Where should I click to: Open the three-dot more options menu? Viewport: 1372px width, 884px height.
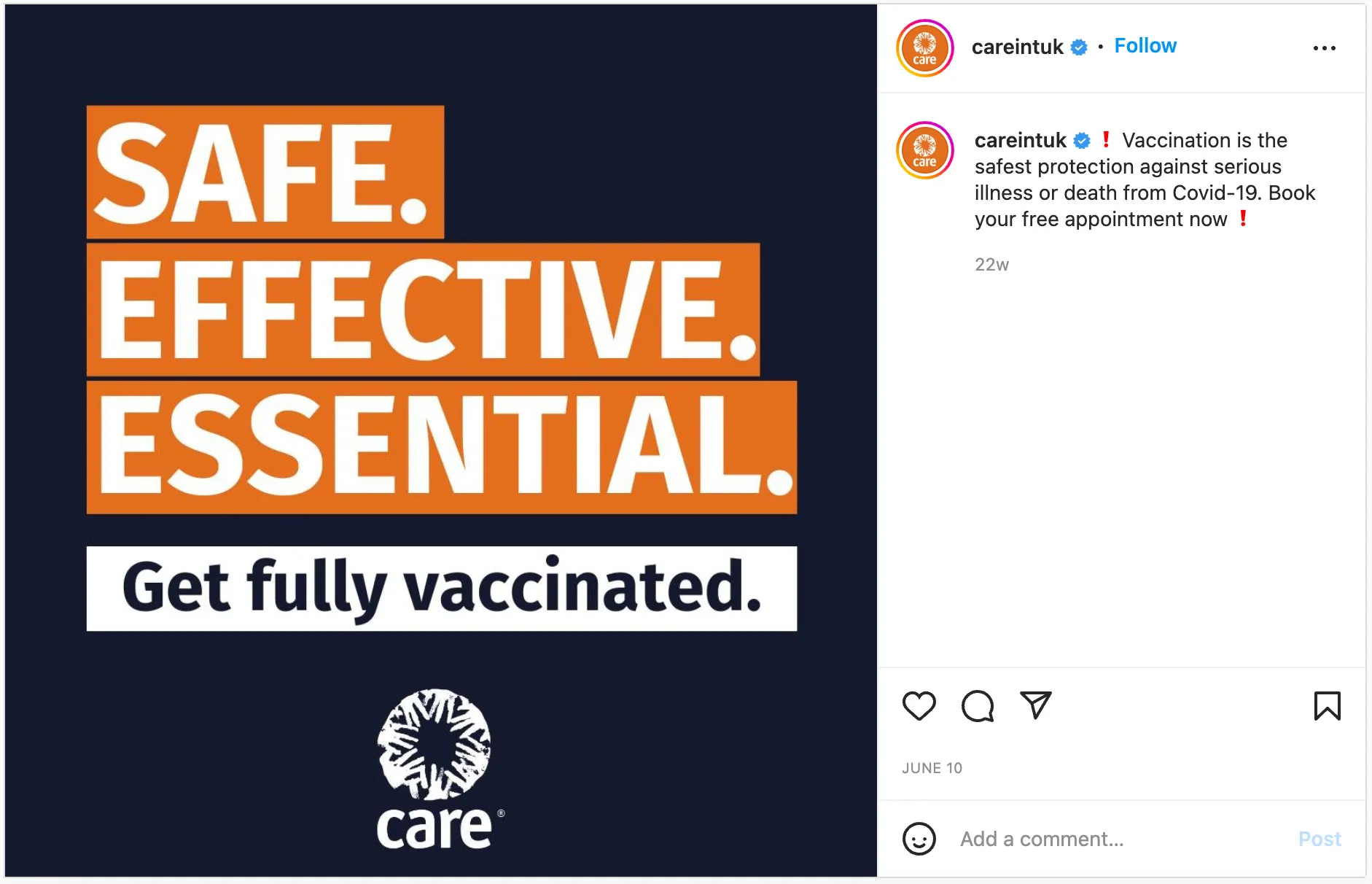point(1324,48)
